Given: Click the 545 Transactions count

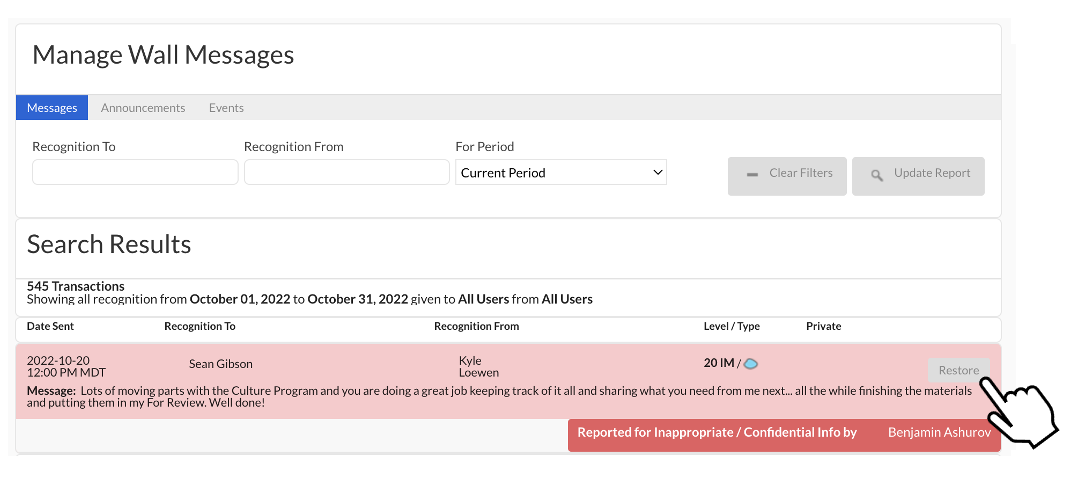Looking at the screenshot, I should [x=76, y=286].
